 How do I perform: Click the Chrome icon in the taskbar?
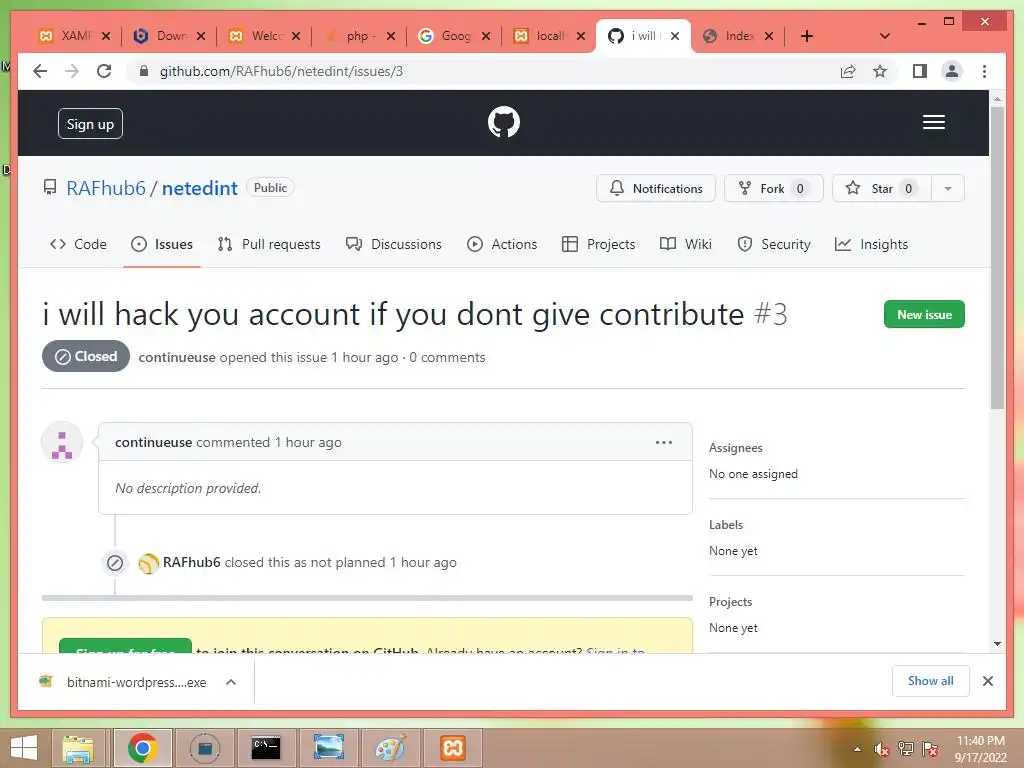142,748
